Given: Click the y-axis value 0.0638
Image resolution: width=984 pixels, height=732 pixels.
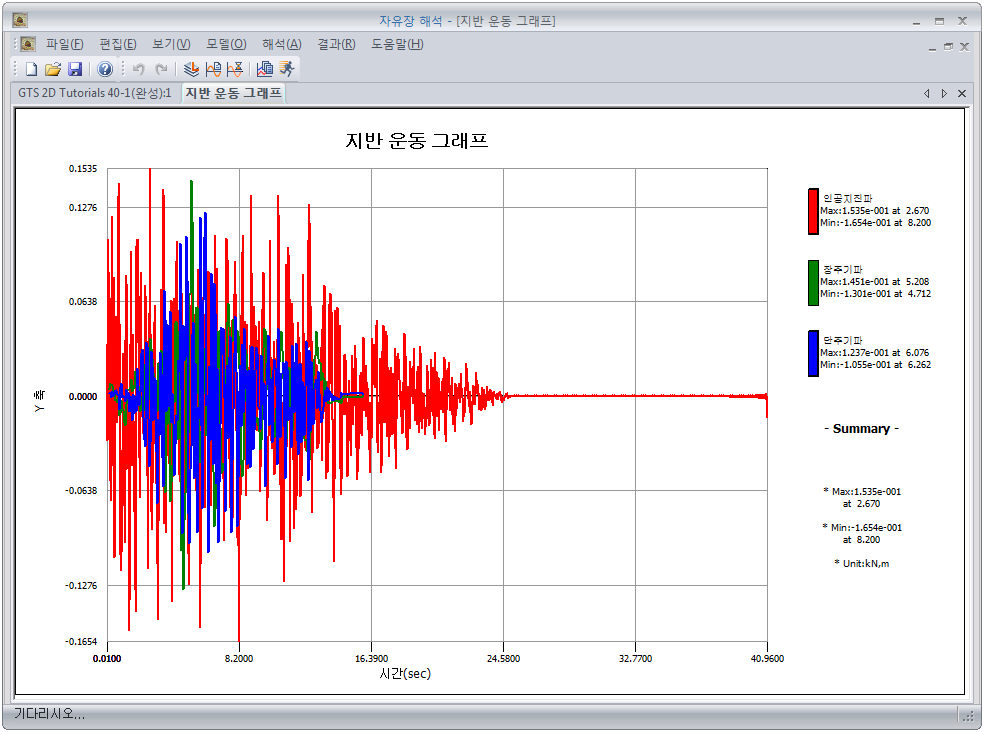Looking at the screenshot, I should (83, 302).
